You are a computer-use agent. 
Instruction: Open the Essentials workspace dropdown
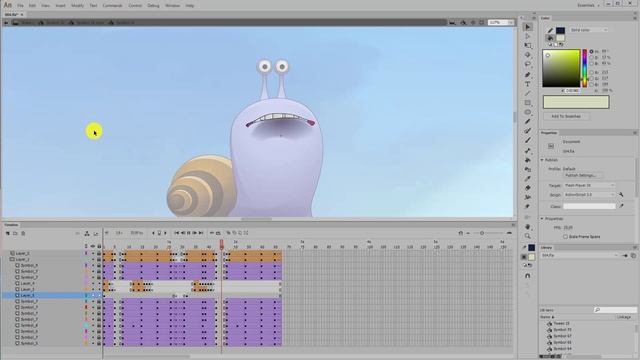point(589,5)
